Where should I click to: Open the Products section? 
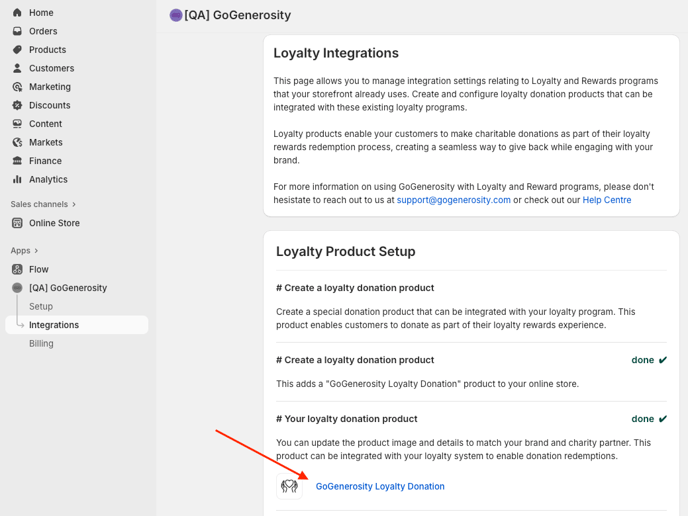[x=47, y=50]
